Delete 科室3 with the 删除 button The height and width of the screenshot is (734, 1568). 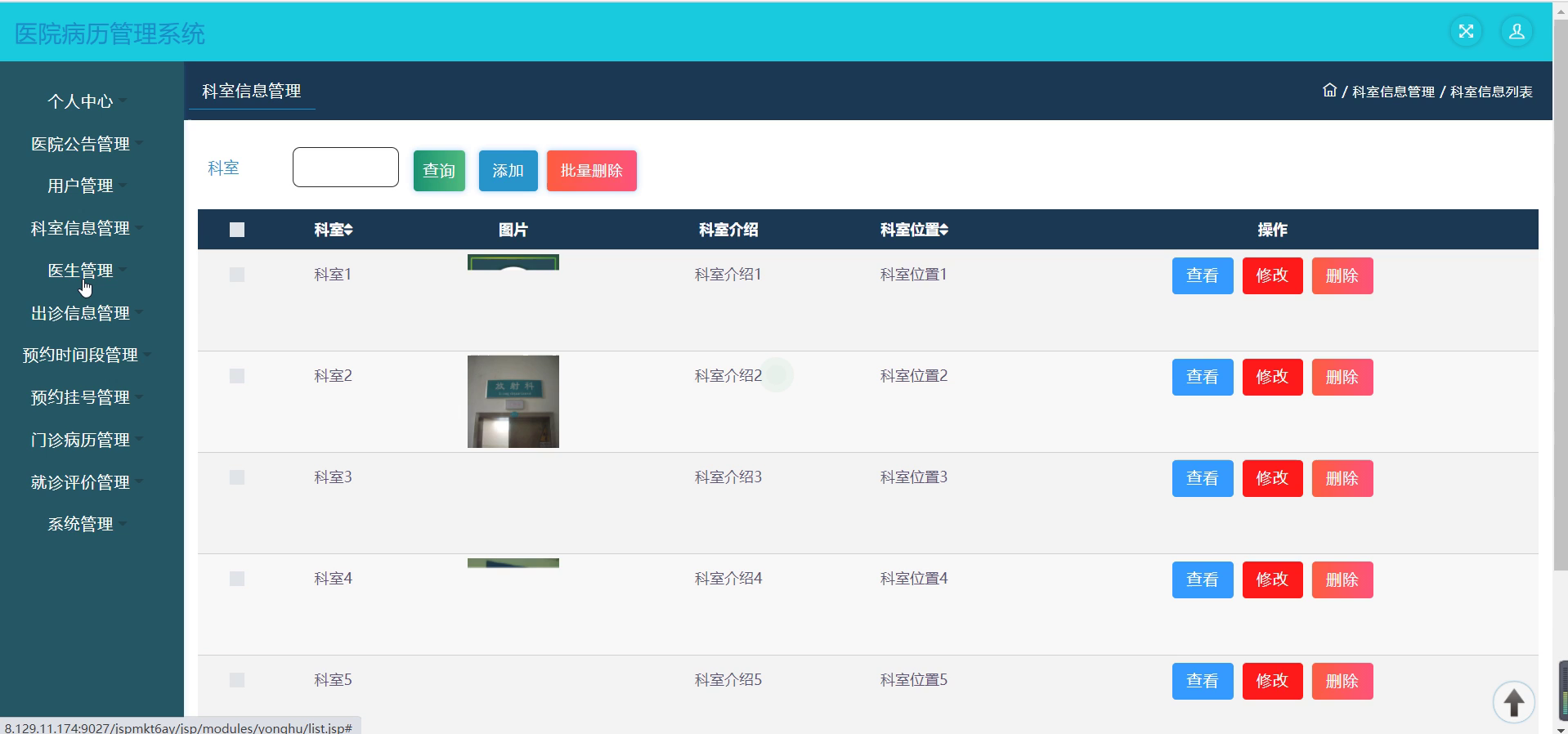[1342, 478]
